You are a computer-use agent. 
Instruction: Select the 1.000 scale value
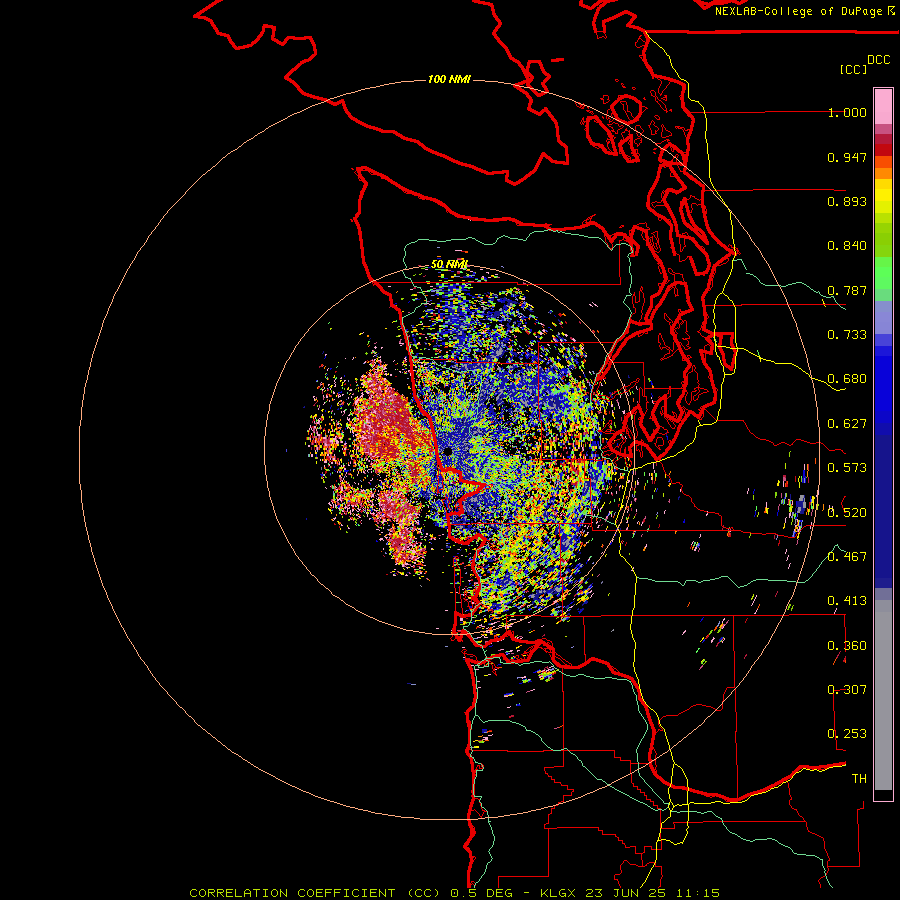tap(847, 112)
